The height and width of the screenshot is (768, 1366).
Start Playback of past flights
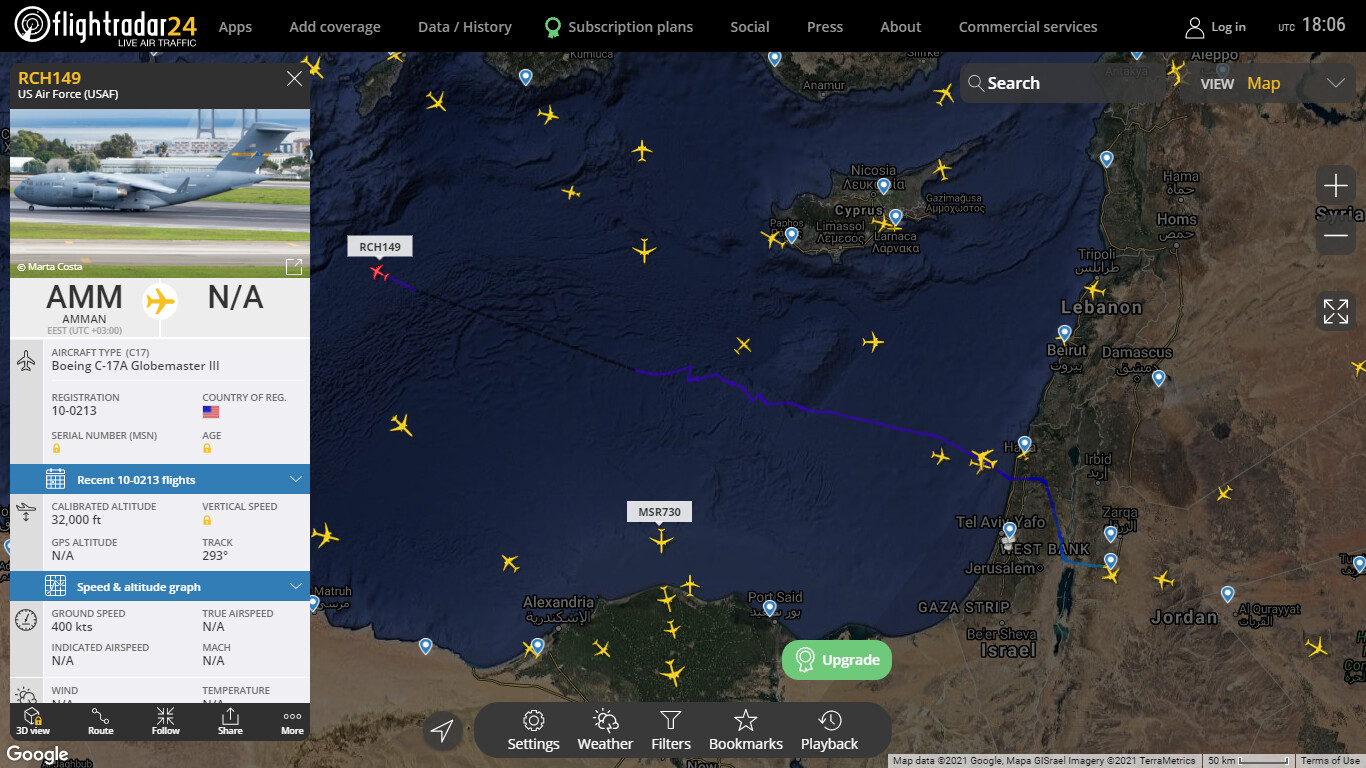click(829, 730)
